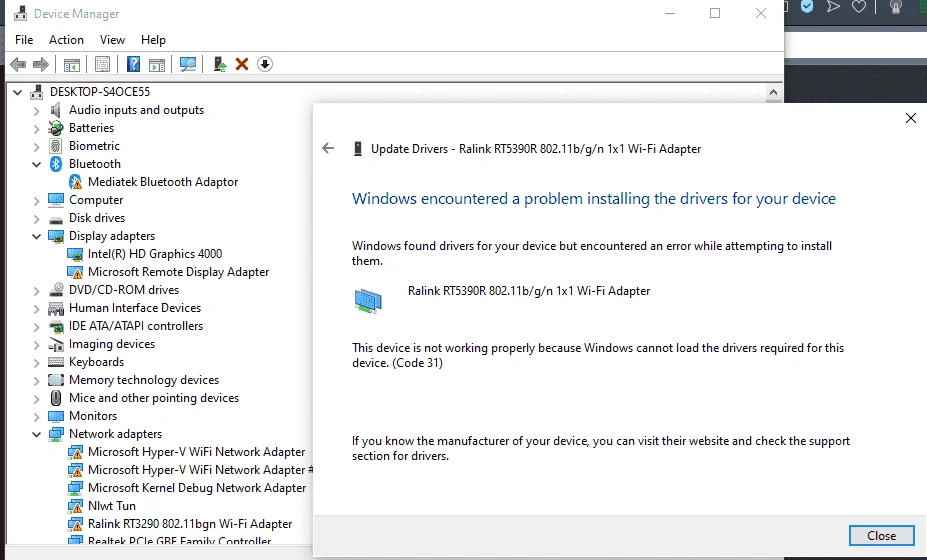Expand the Disk drives node
Screen dimensions: 927x560
point(37,218)
